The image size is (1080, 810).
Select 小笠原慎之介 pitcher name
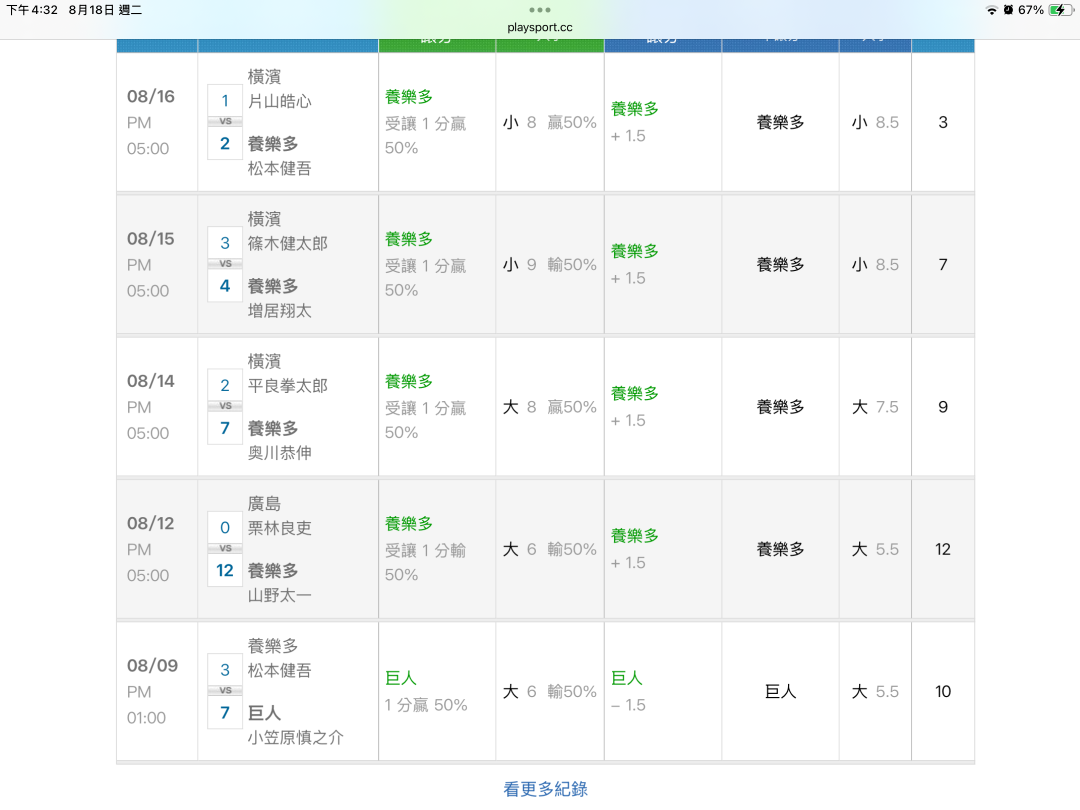click(295, 738)
